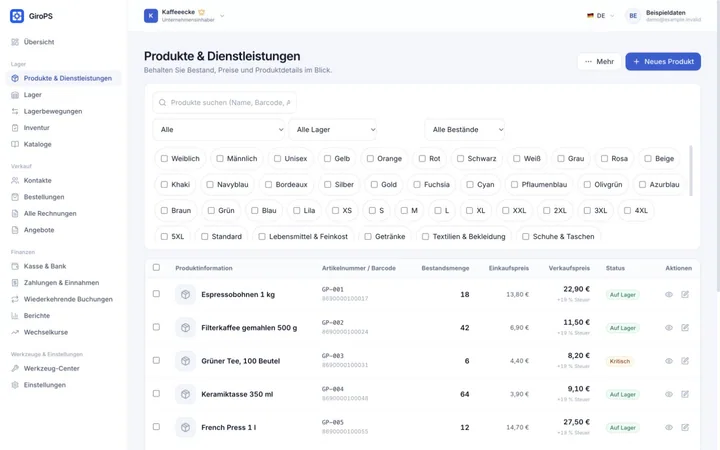Click the page vertical scrollbar
The image size is (720, 450).
click(x=718, y=147)
